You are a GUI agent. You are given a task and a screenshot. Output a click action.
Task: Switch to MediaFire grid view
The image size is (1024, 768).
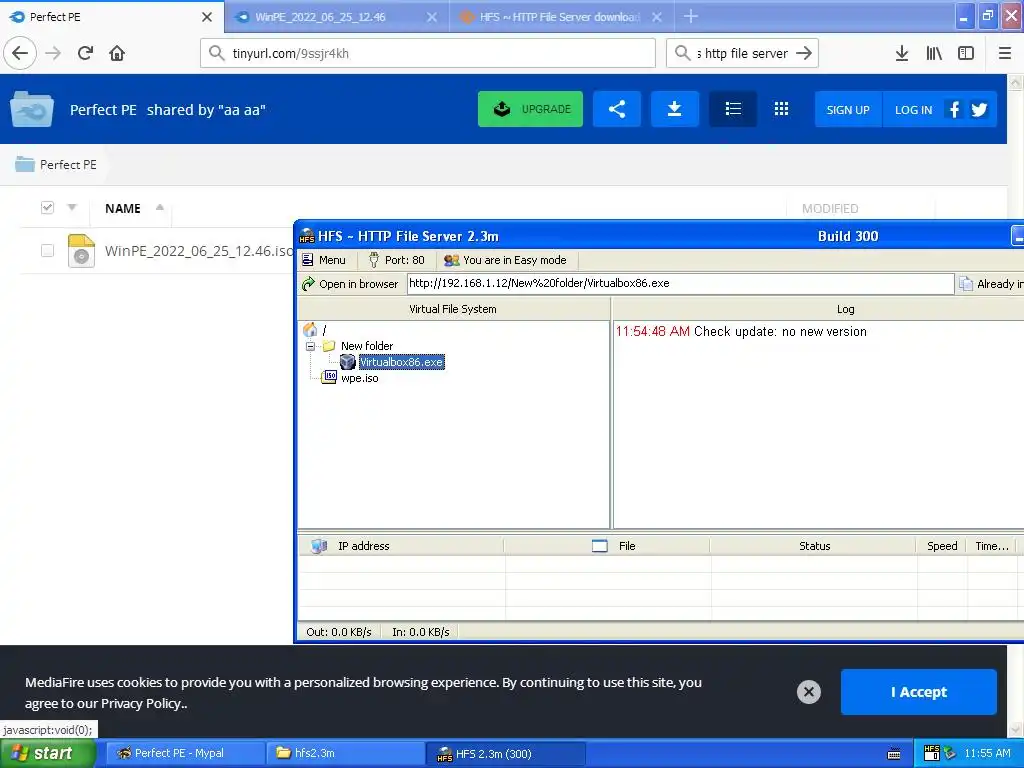pos(781,109)
